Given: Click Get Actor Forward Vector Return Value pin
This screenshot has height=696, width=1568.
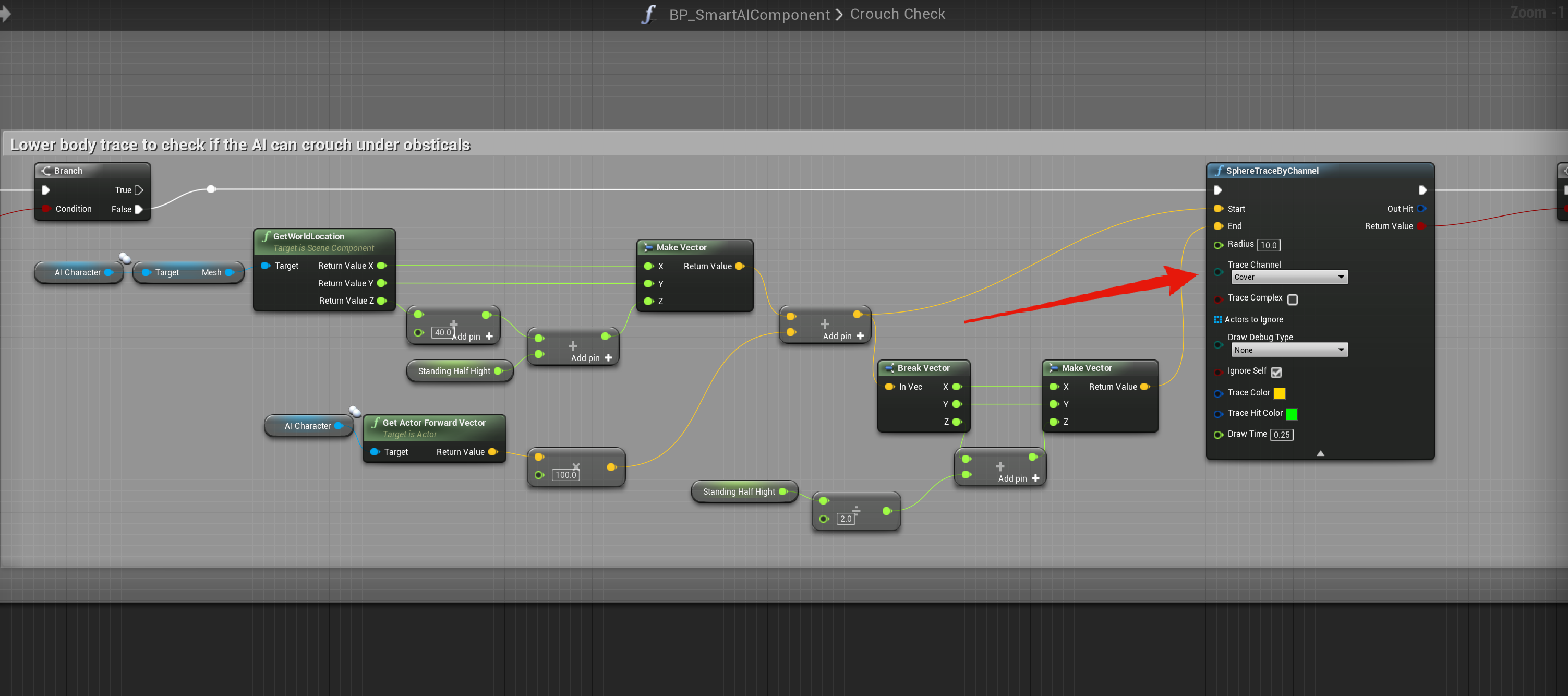Looking at the screenshot, I should pos(492,452).
